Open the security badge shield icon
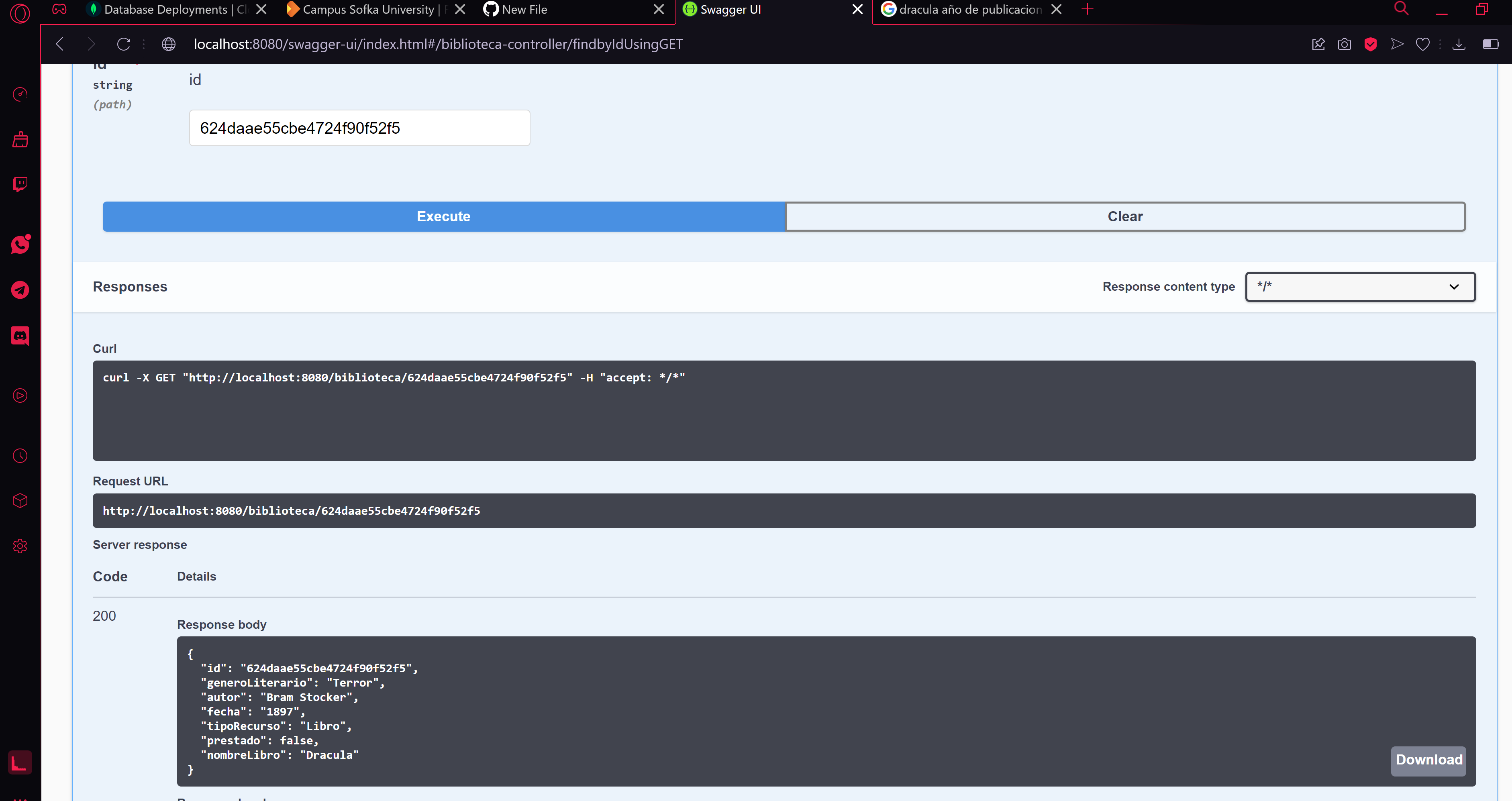The image size is (1512, 801). click(1371, 44)
